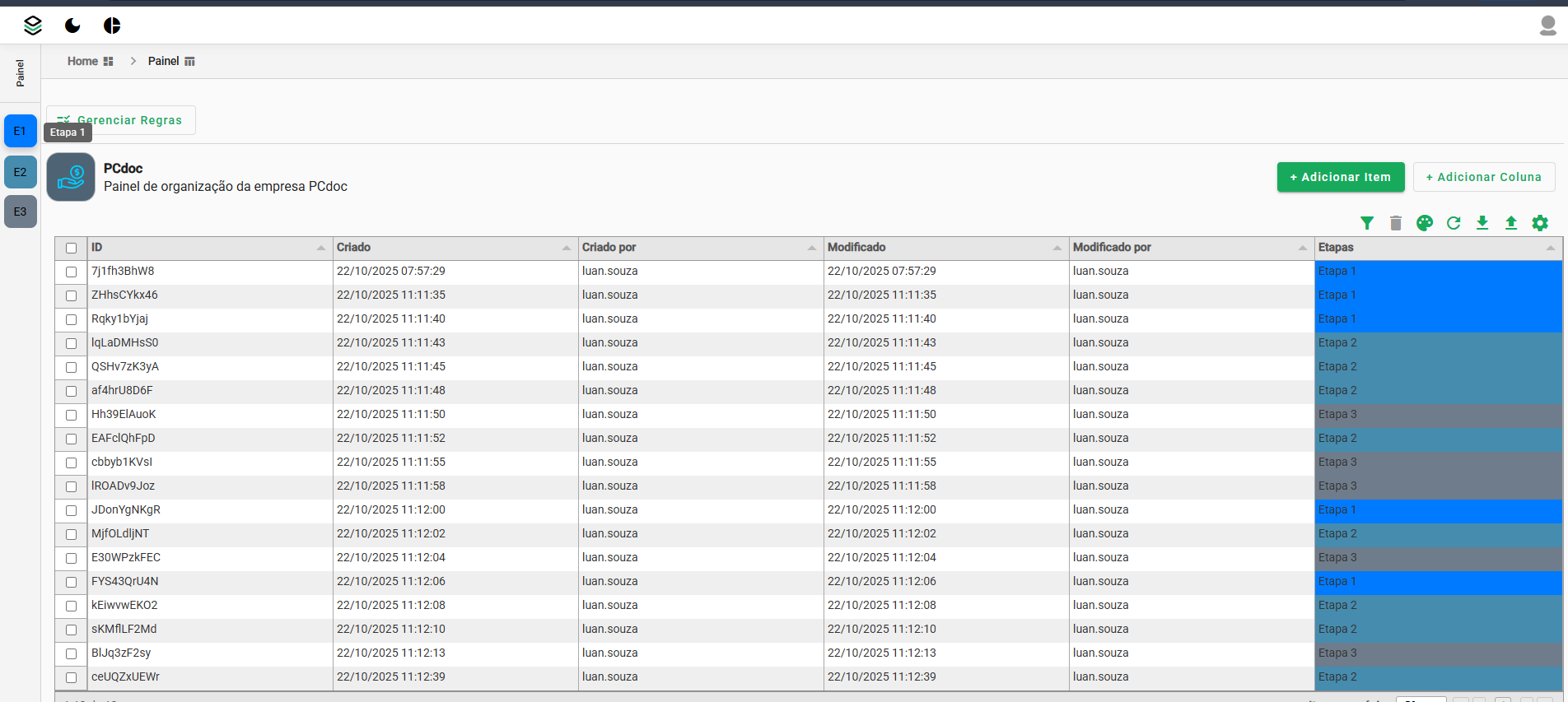This screenshot has width=1568, height=702.
Task: Sort the Etapas column
Action: tap(1550, 248)
